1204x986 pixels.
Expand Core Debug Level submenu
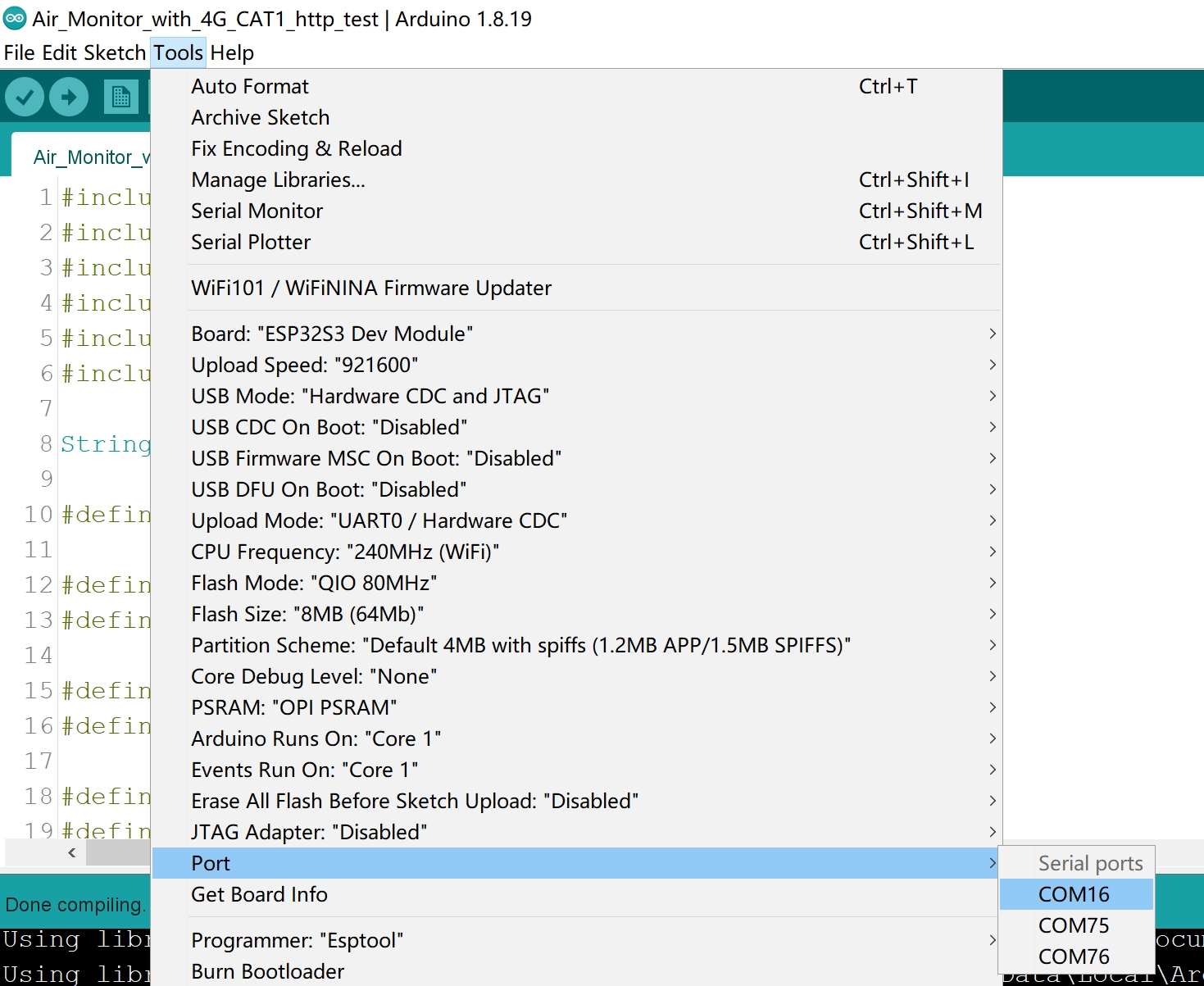point(576,676)
